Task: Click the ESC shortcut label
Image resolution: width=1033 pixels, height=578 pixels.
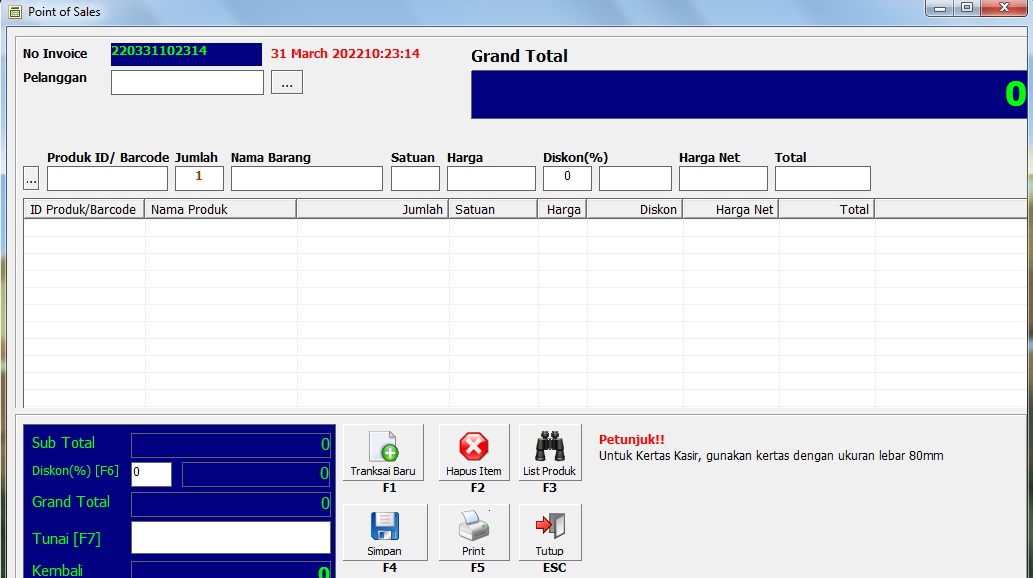Action: pos(555,567)
